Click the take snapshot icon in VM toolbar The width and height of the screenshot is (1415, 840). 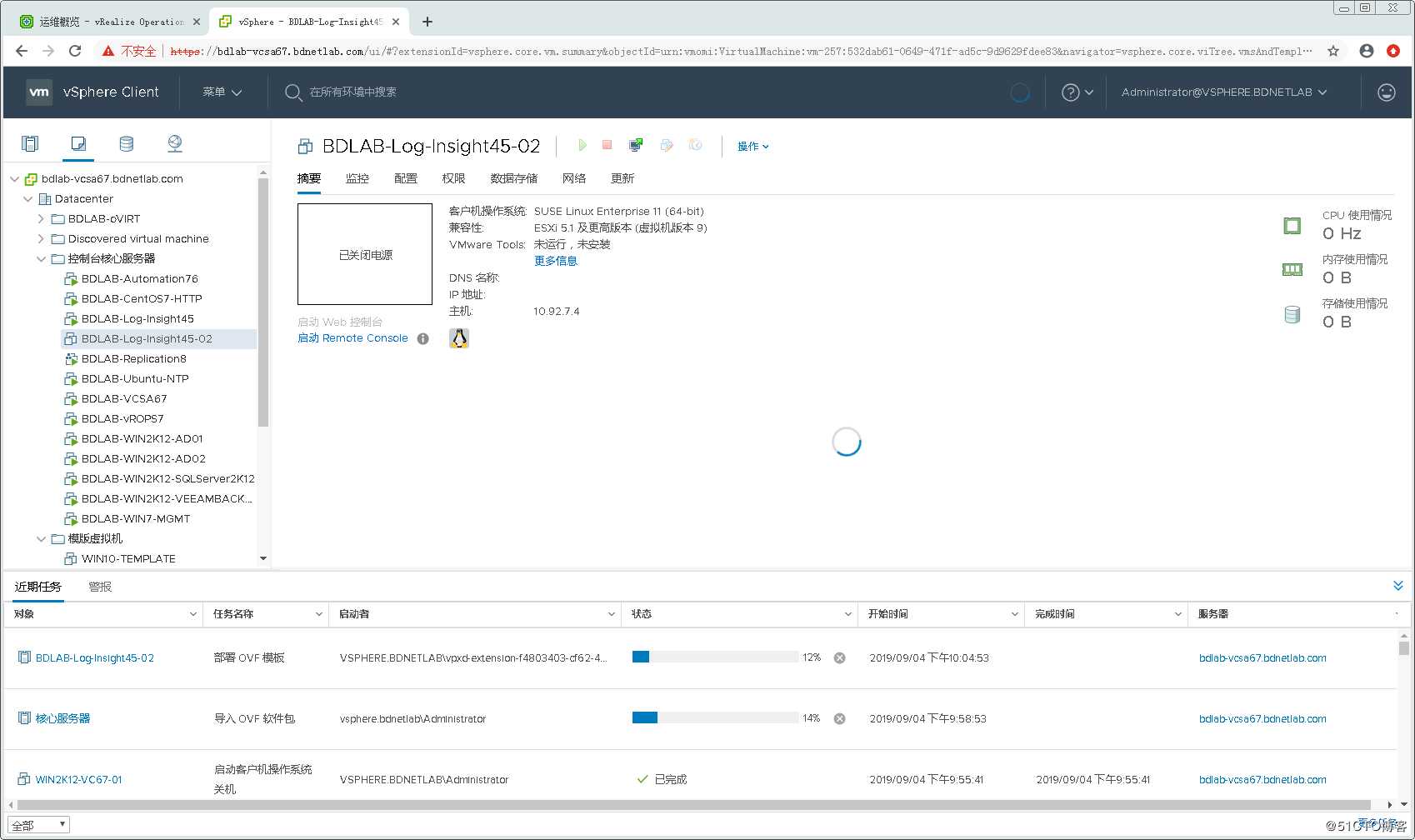[x=695, y=145]
